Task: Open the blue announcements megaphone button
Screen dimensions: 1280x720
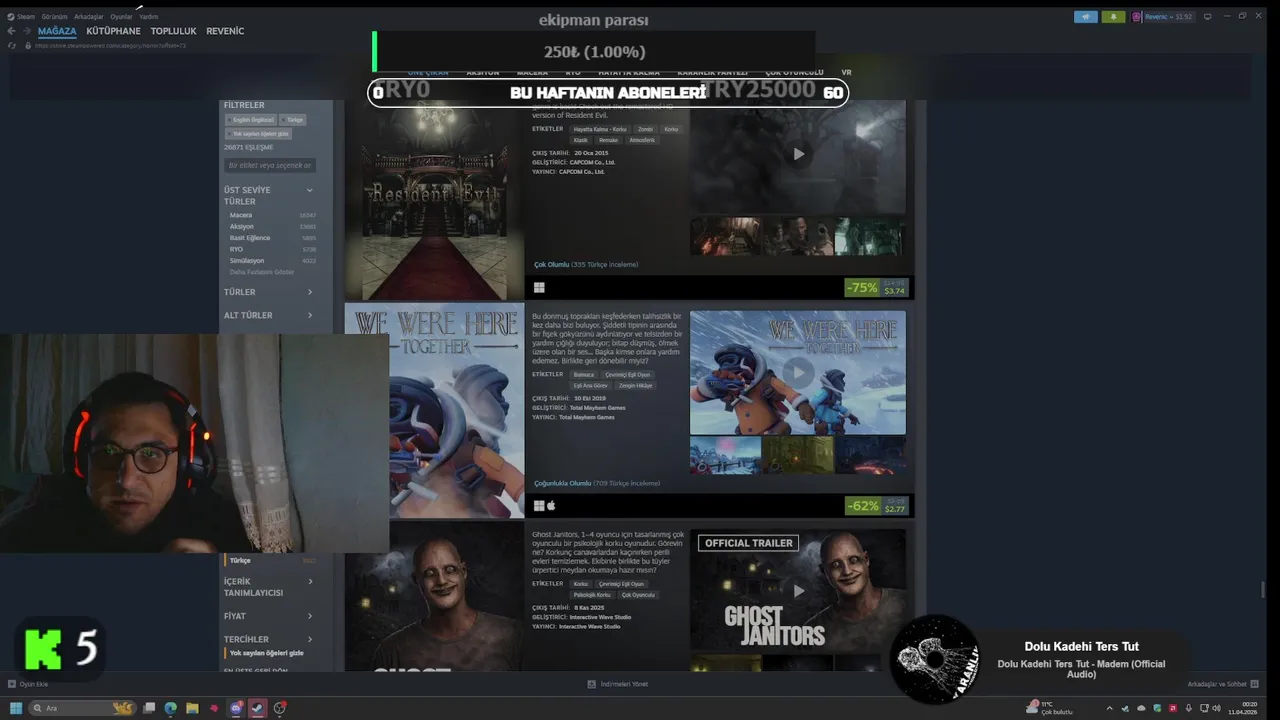Action: [x=1085, y=17]
